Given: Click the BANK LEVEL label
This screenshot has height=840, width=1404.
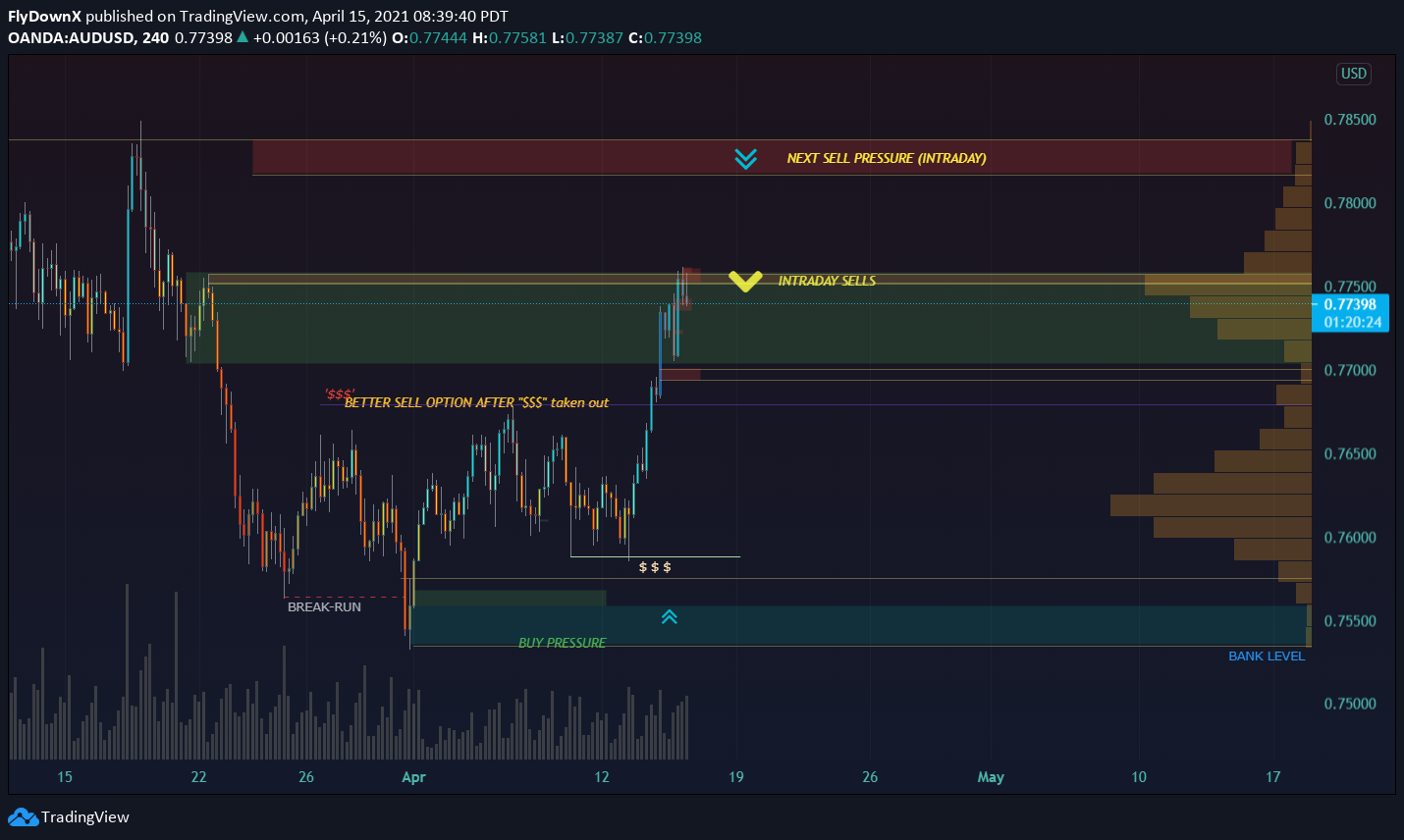Looking at the screenshot, I should 1267,656.
